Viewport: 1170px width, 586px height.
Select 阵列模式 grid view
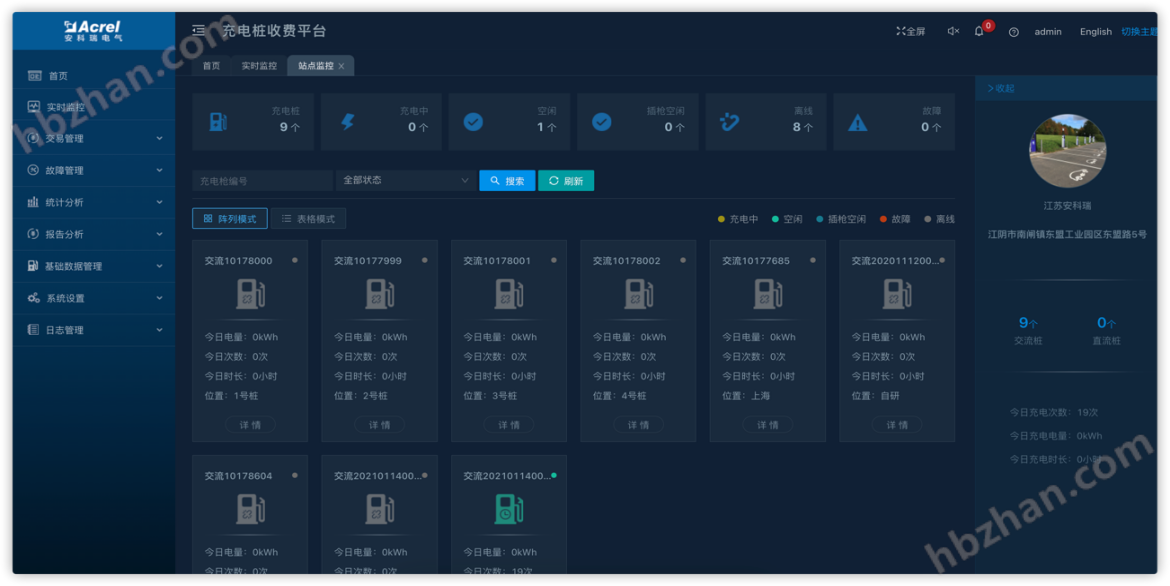pos(228,218)
